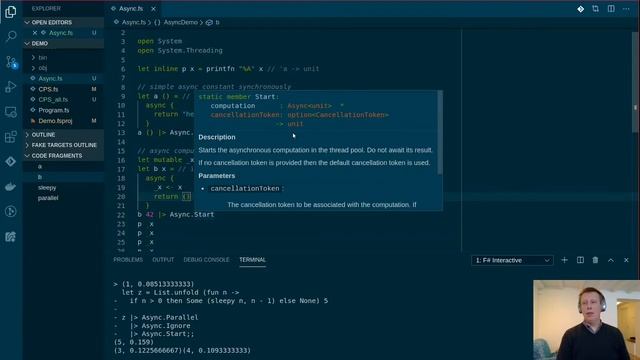The width and height of the screenshot is (640, 360).
Task: Select code fragment 'a'
Action: (x=64, y=167)
